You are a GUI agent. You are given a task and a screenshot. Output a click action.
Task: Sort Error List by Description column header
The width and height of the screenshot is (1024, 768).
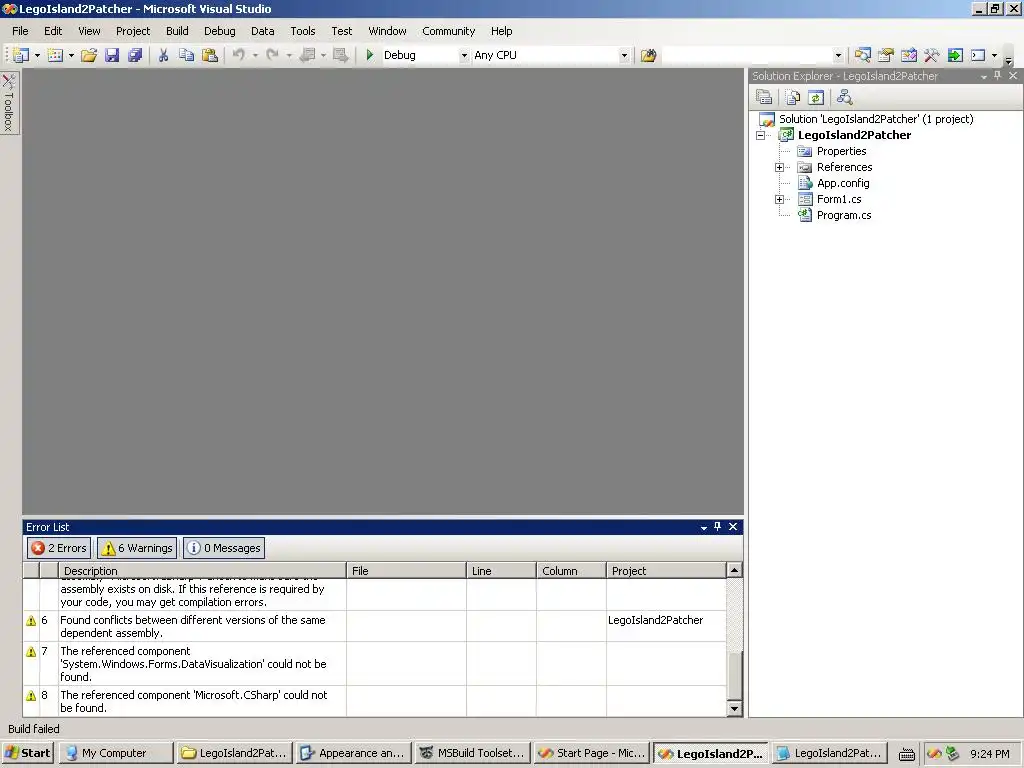(202, 571)
